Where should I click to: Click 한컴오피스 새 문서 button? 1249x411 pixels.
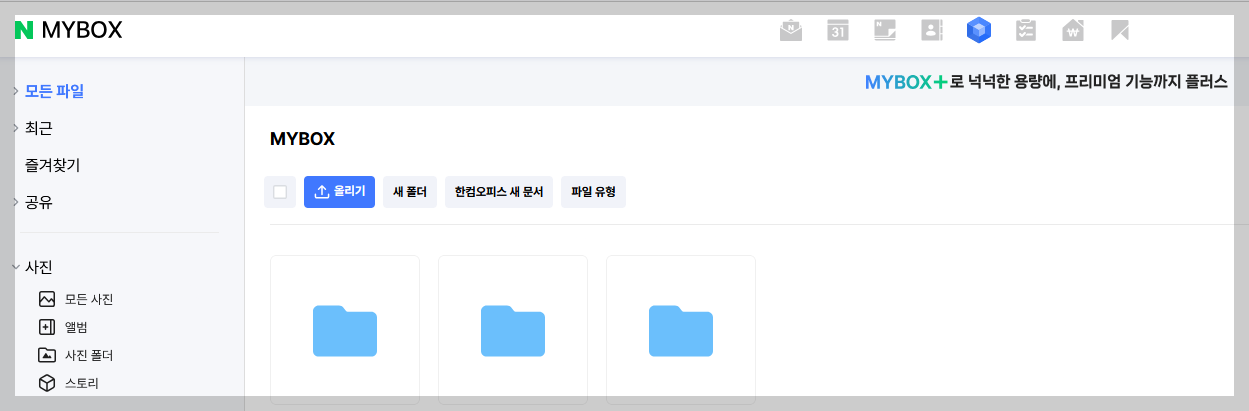pyautogui.click(x=499, y=192)
